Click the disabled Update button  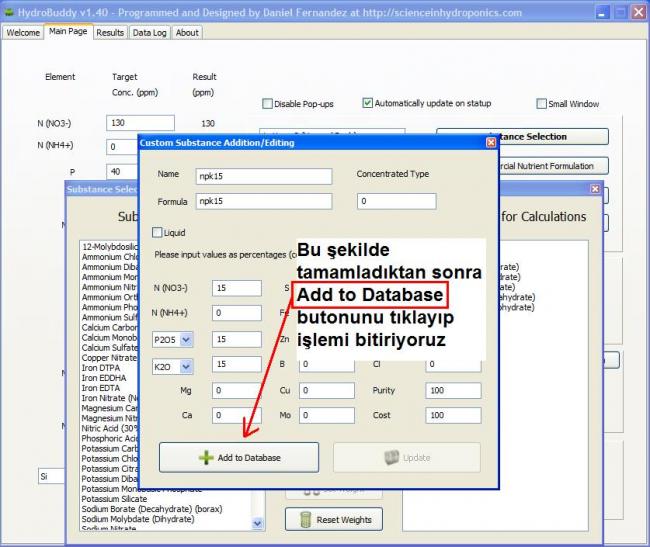pos(407,457)
